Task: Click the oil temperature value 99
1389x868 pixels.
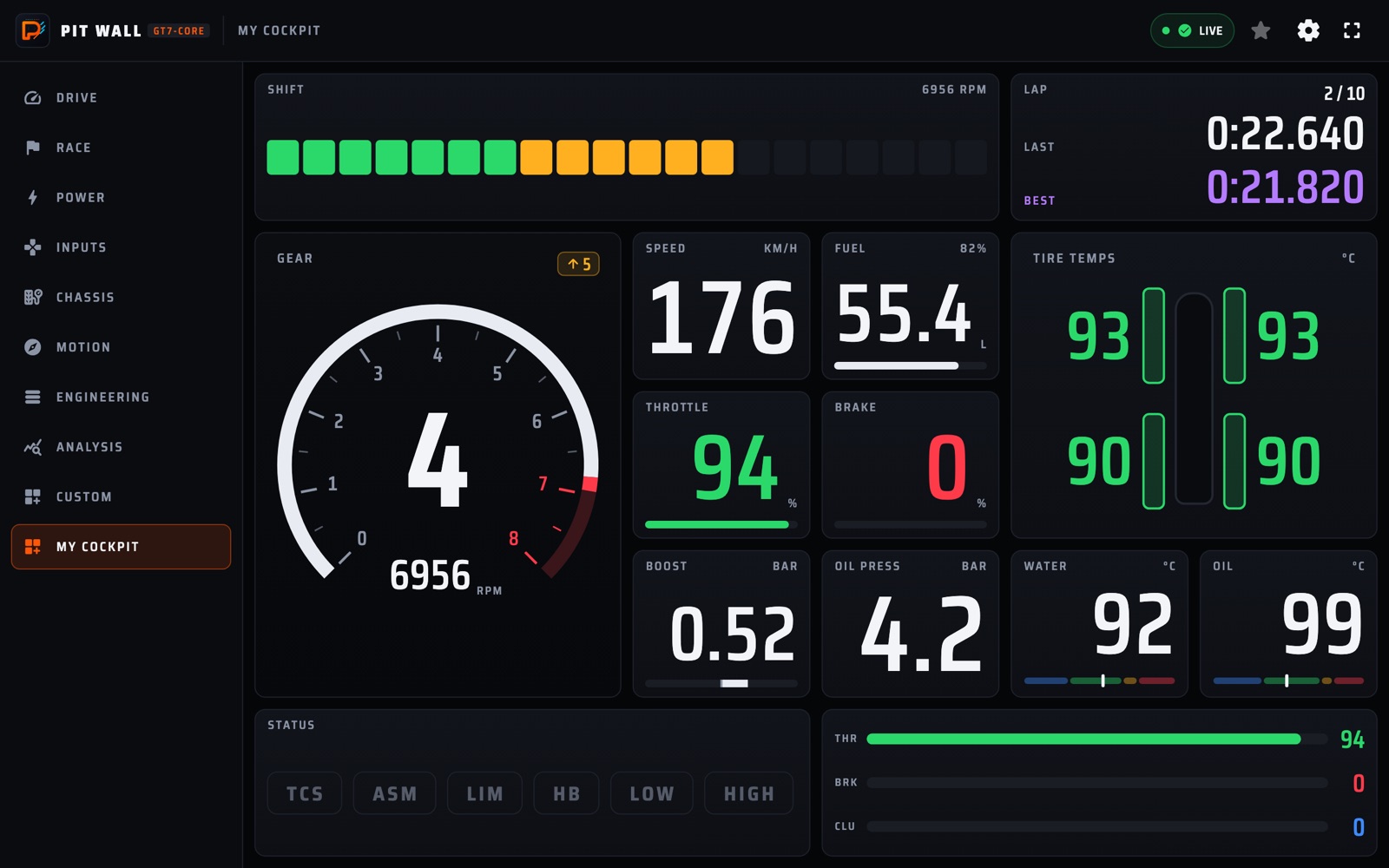Action: tap(1322, 624)
